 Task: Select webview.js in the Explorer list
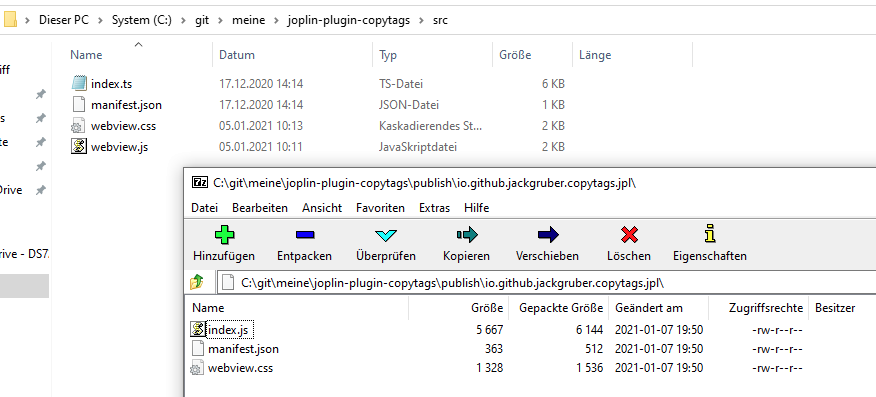119,147
